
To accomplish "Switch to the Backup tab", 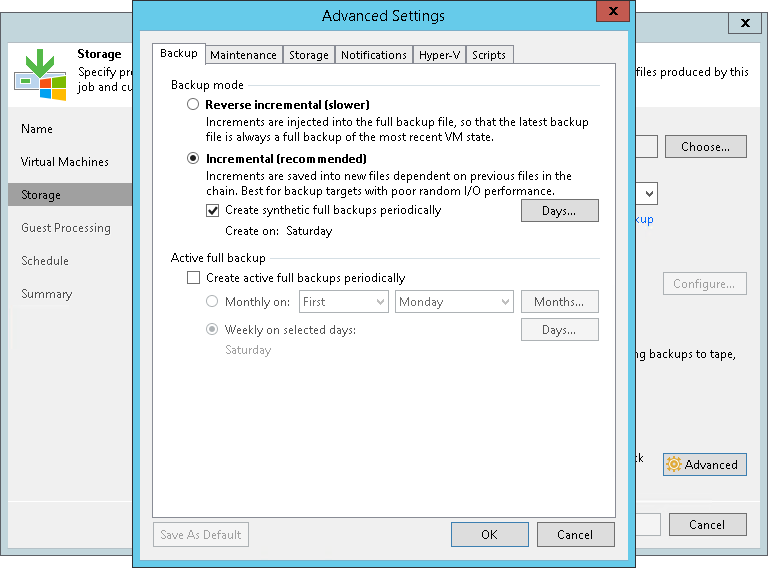I will pos(179,53).
